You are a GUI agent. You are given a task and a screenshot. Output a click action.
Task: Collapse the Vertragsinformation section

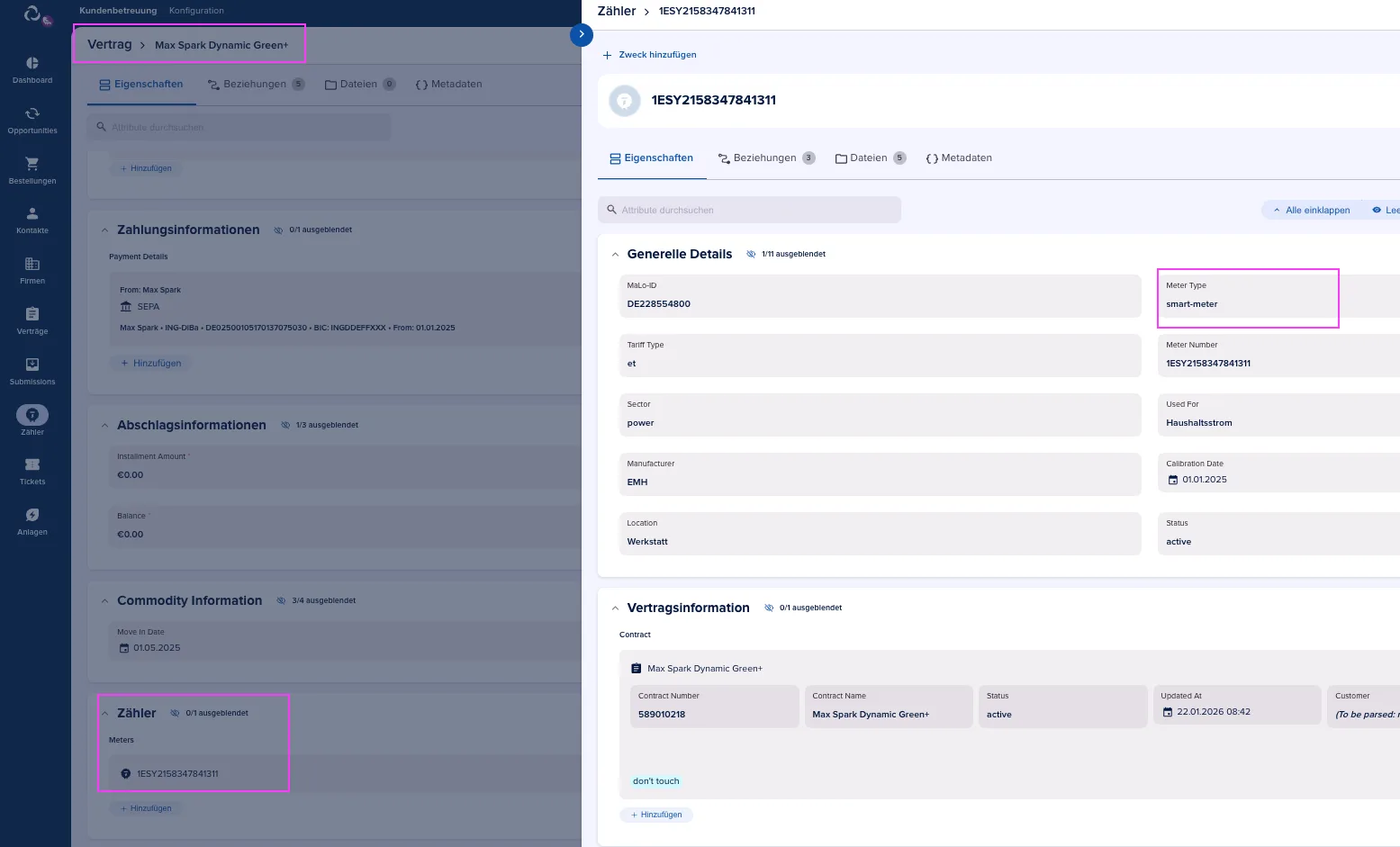point(616,608)
